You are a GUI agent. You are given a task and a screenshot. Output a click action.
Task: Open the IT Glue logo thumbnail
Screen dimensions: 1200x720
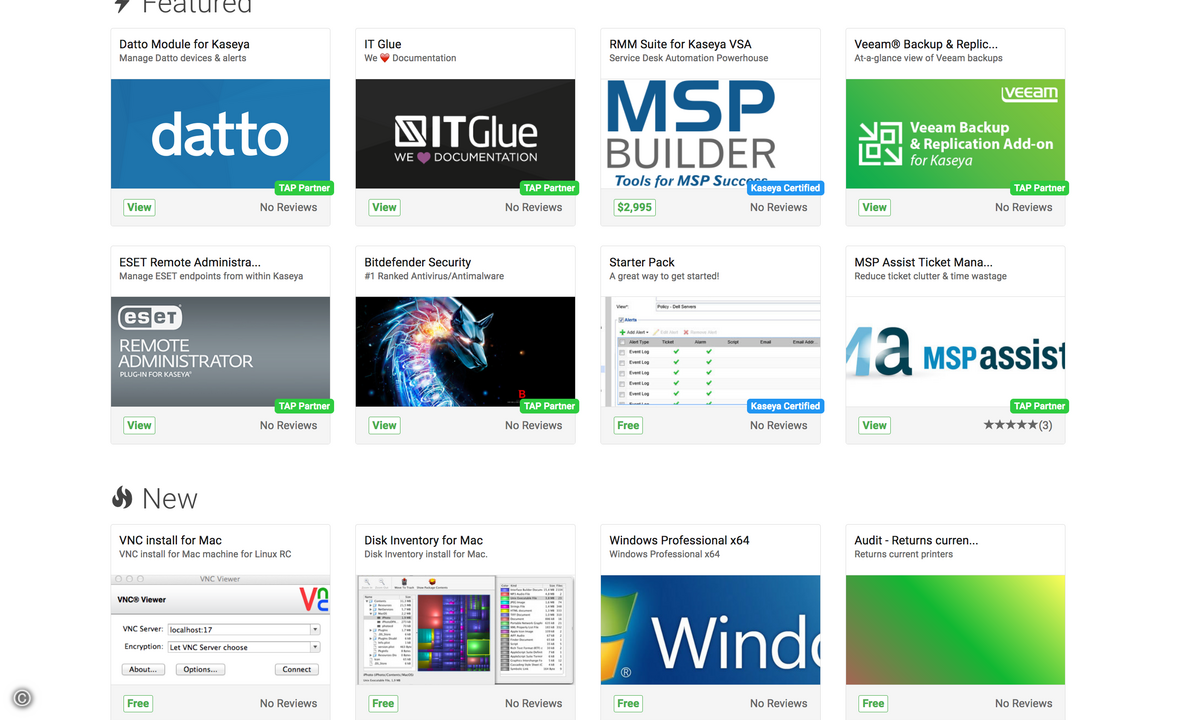[x=465, y=134]
